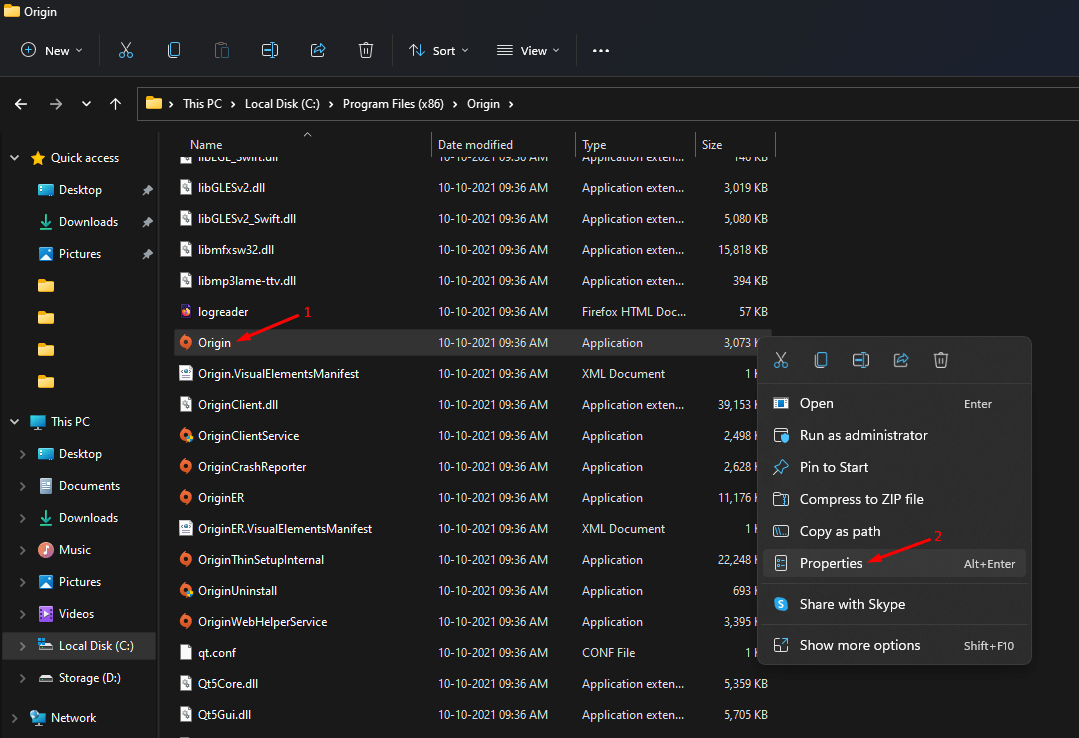Open the New dropdown menu
This screenshot has width=1079, height=738.
tap(52, 50)
